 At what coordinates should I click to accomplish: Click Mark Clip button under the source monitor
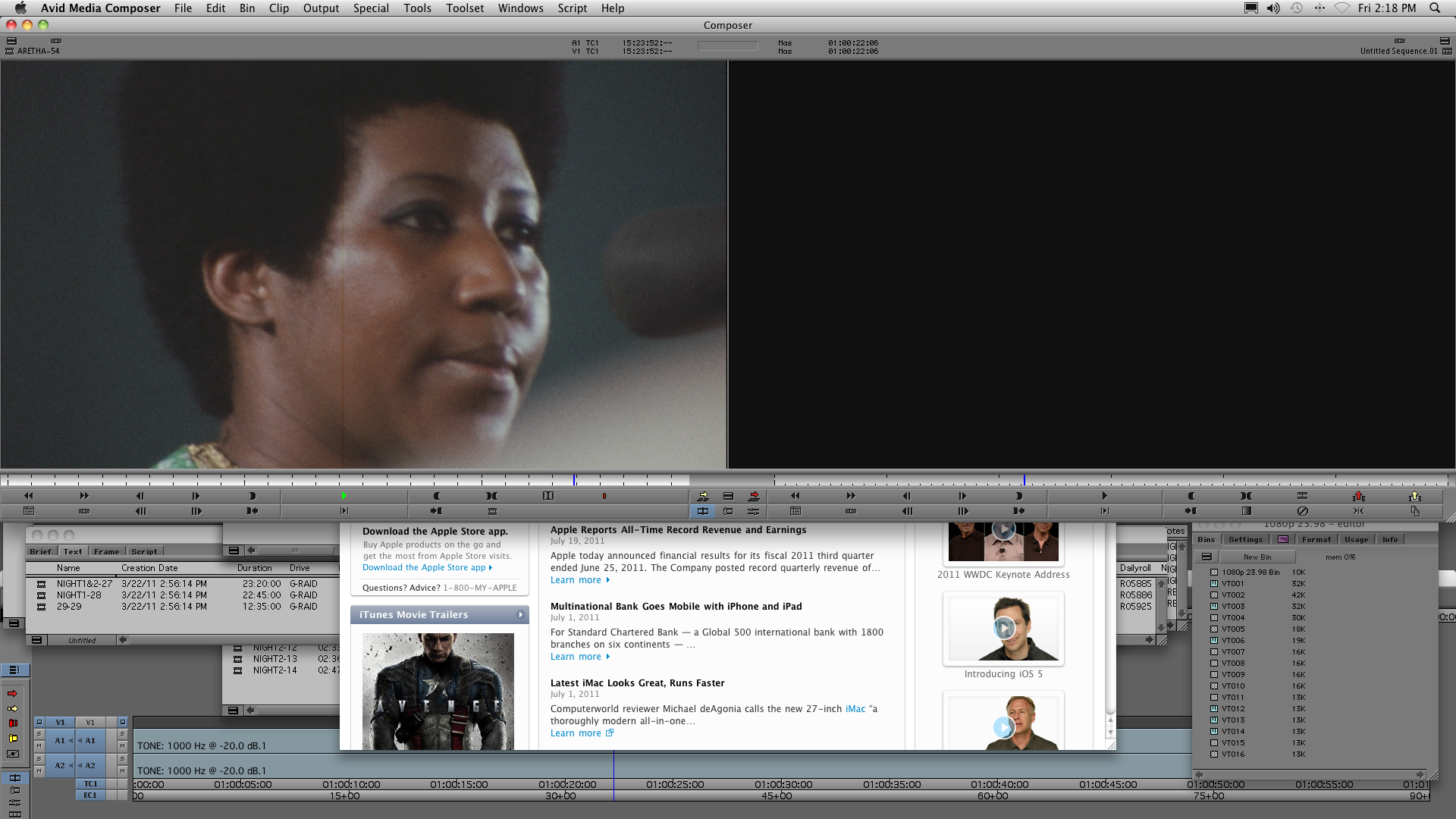pos(491,496)
